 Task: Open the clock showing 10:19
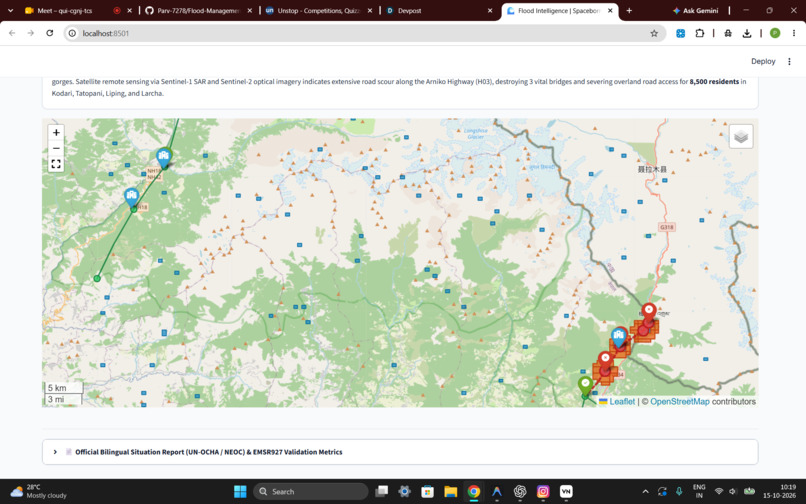click(x=781, y=492)
